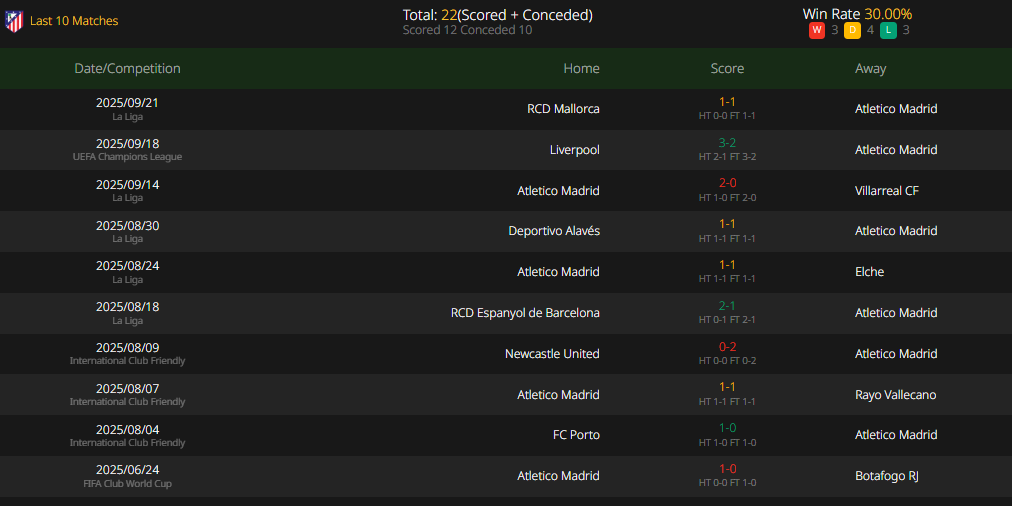
Task: Open Elche team link
Action: 869,272
